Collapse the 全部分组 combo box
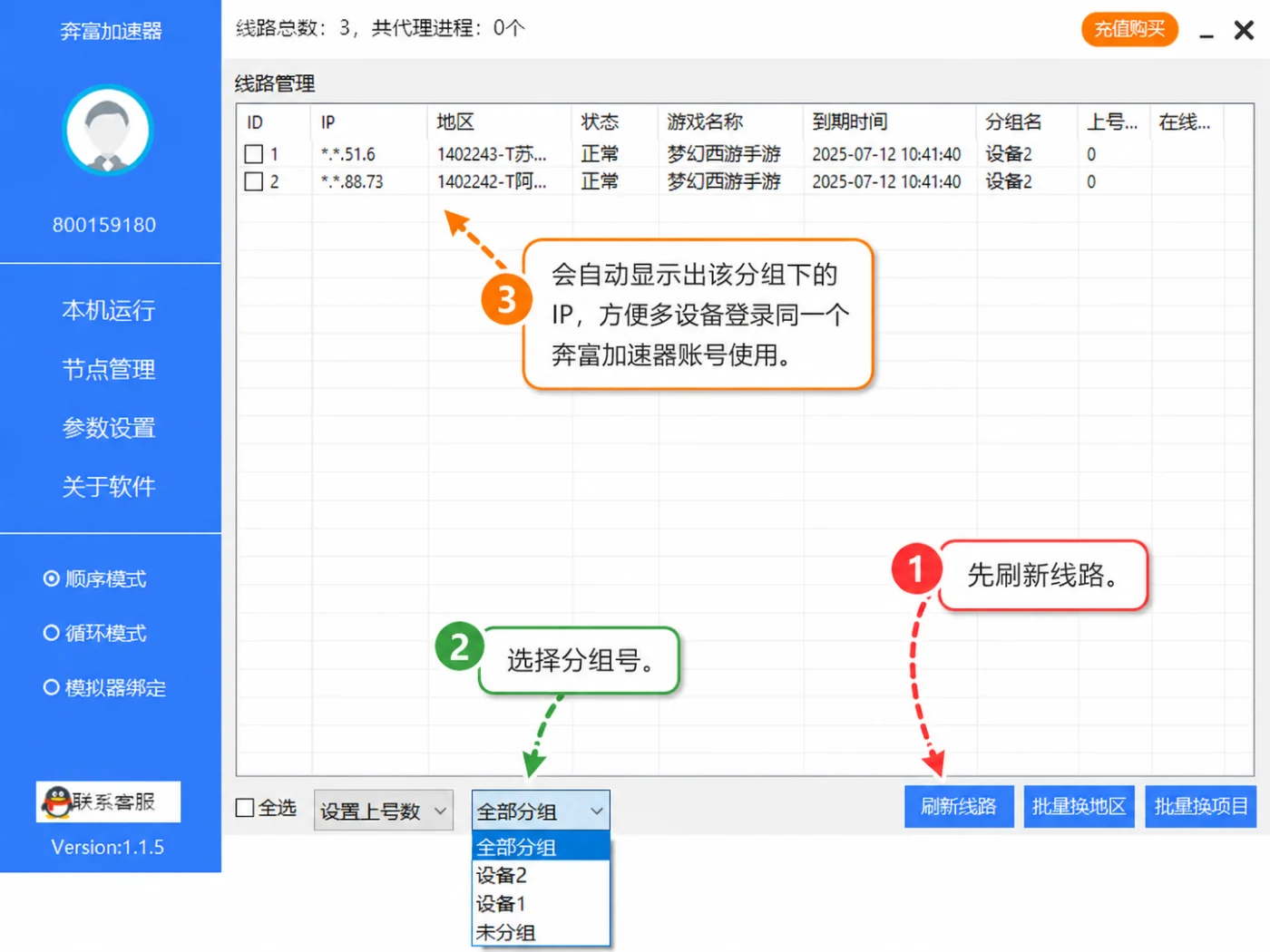 (541, 811)
